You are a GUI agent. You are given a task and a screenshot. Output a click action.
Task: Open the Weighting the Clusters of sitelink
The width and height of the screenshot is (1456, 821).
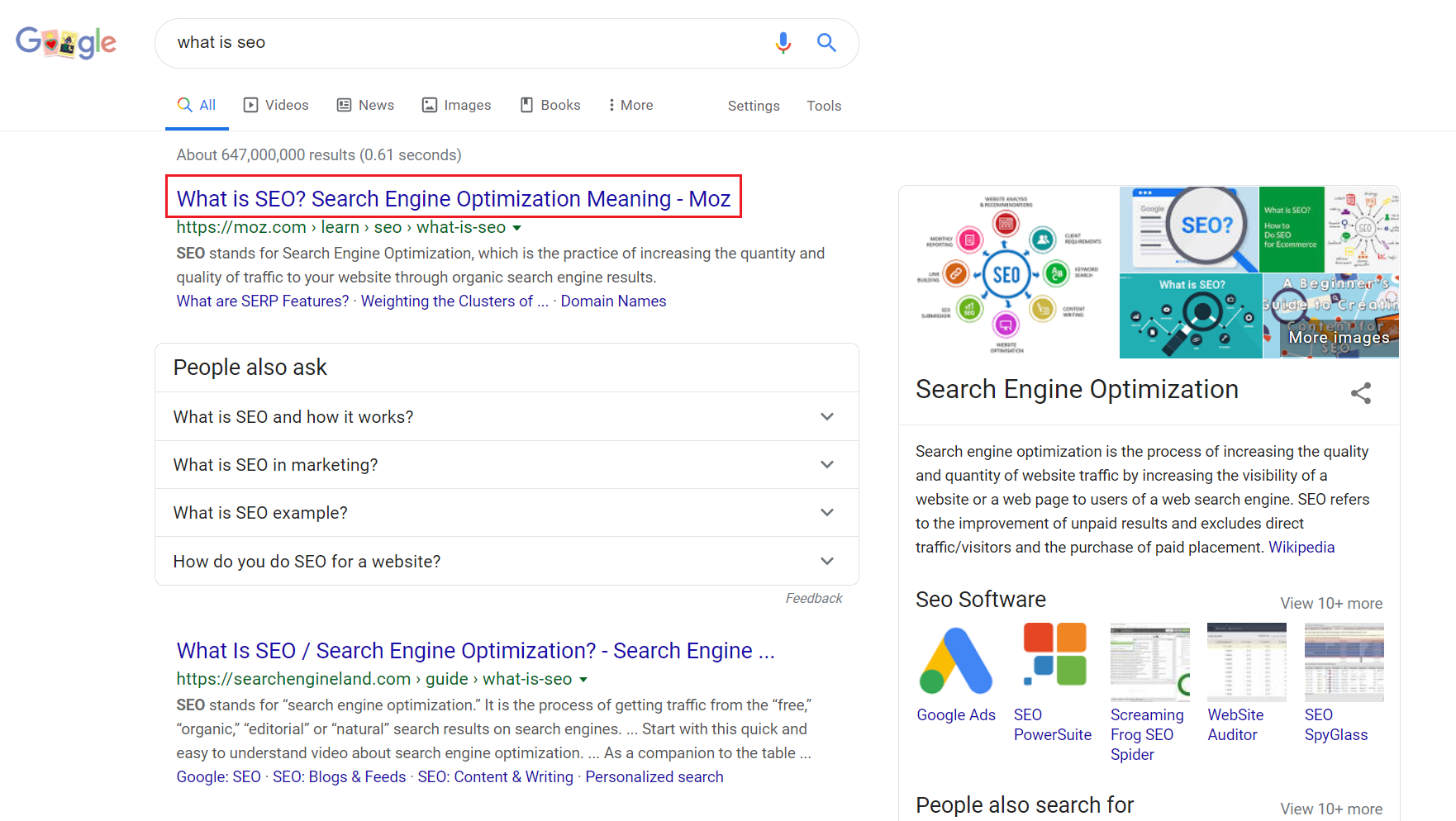coord(454,301)
